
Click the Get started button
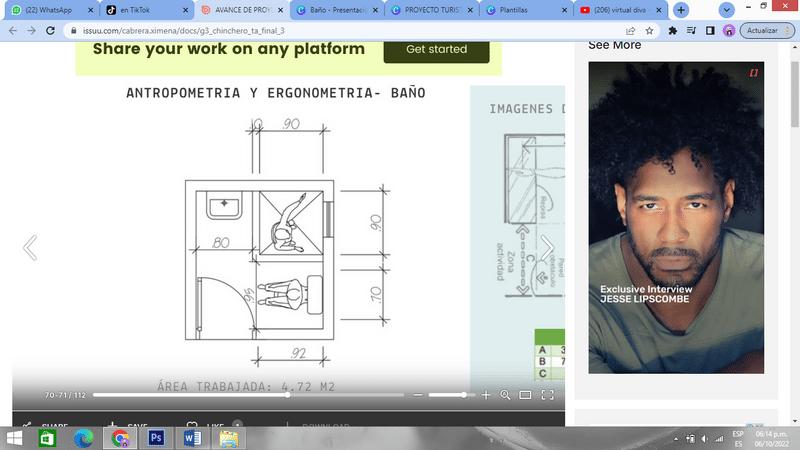[x=436, y=49]
